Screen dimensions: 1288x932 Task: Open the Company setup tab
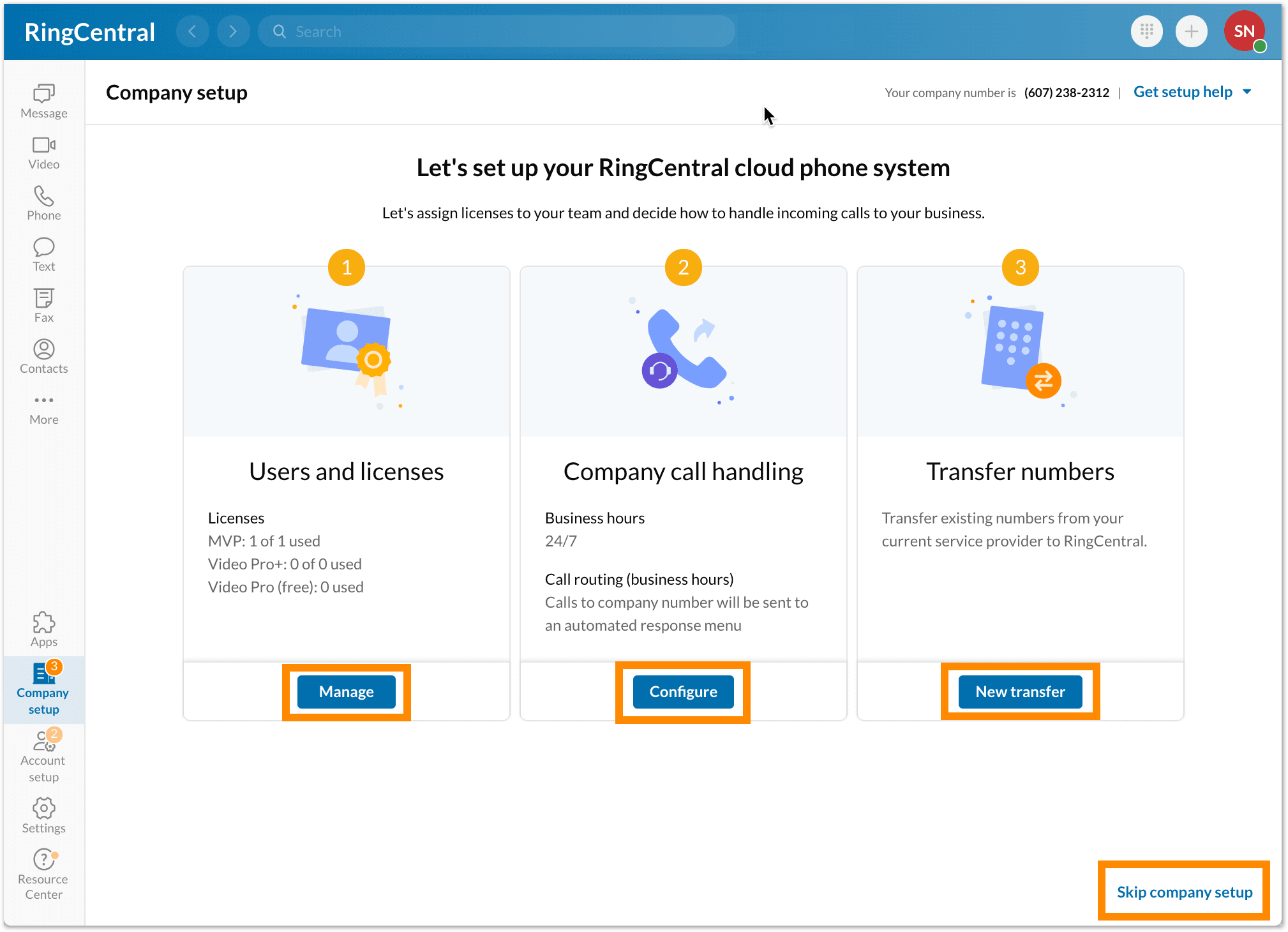tap(43, 689)
